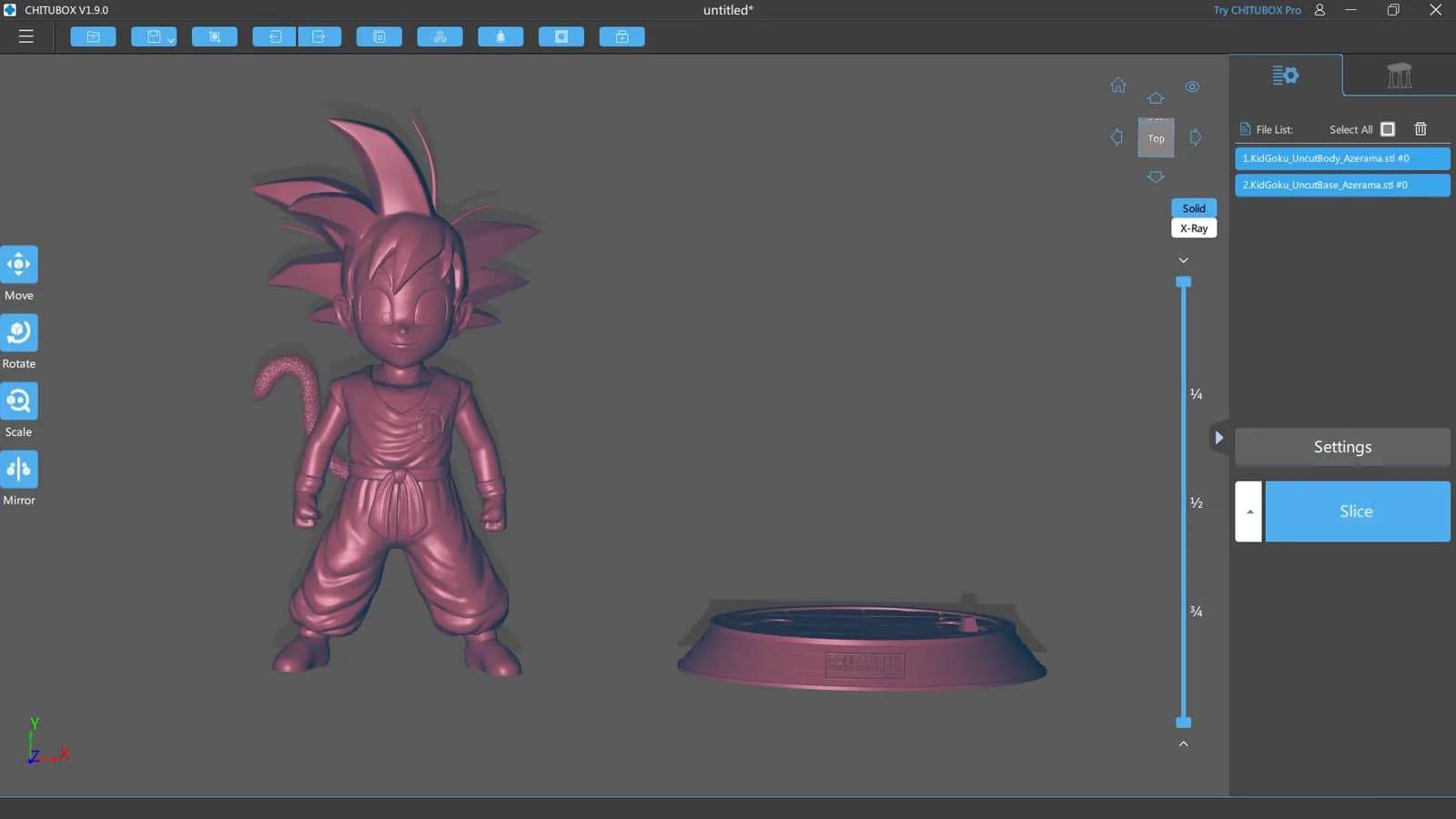
Task: Select 2.KidGoku_UncutBase_Azerama.stl in file list
Action: (1342, 185)
